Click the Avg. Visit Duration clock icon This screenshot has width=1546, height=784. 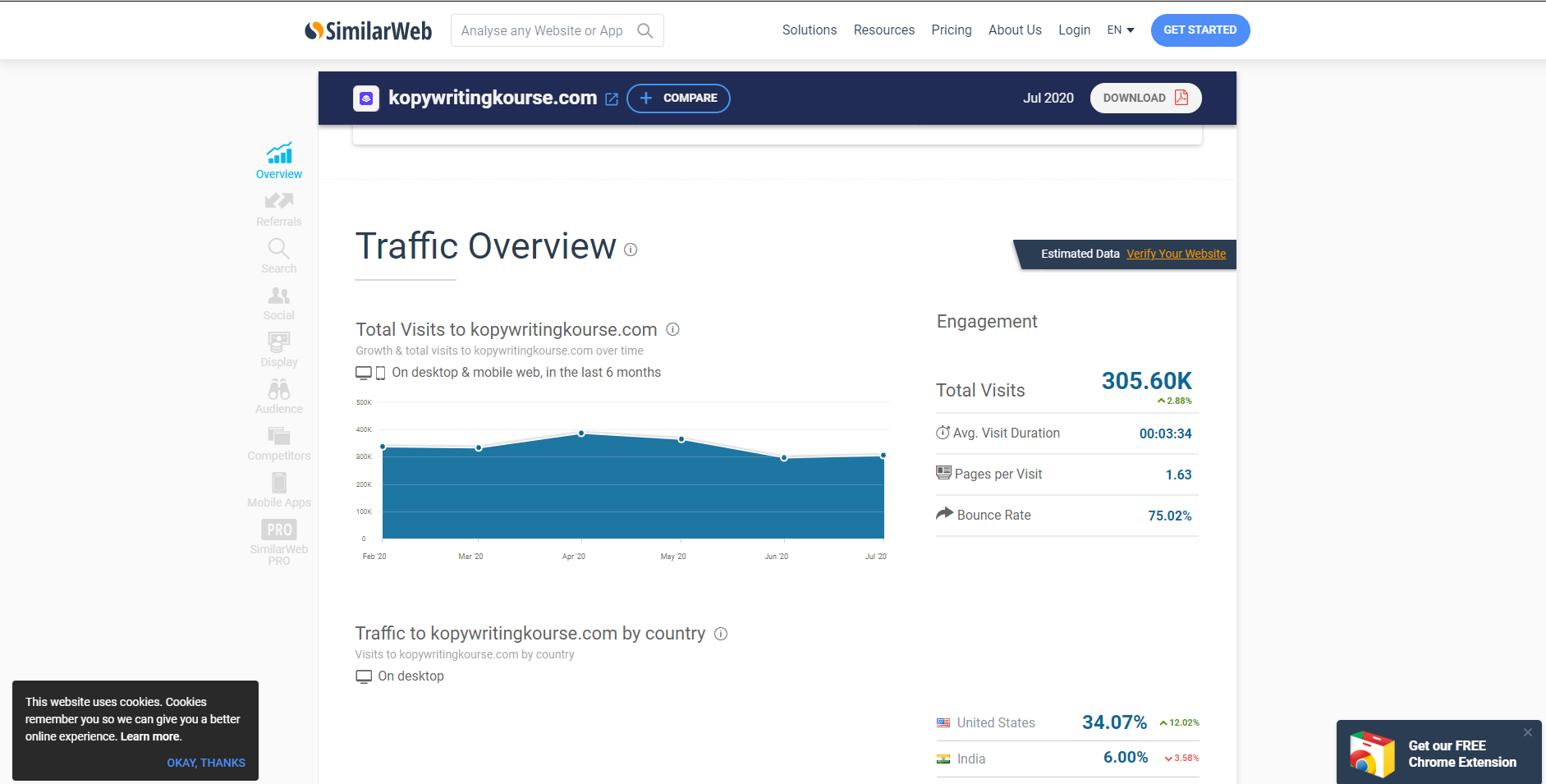coord(943,433)
